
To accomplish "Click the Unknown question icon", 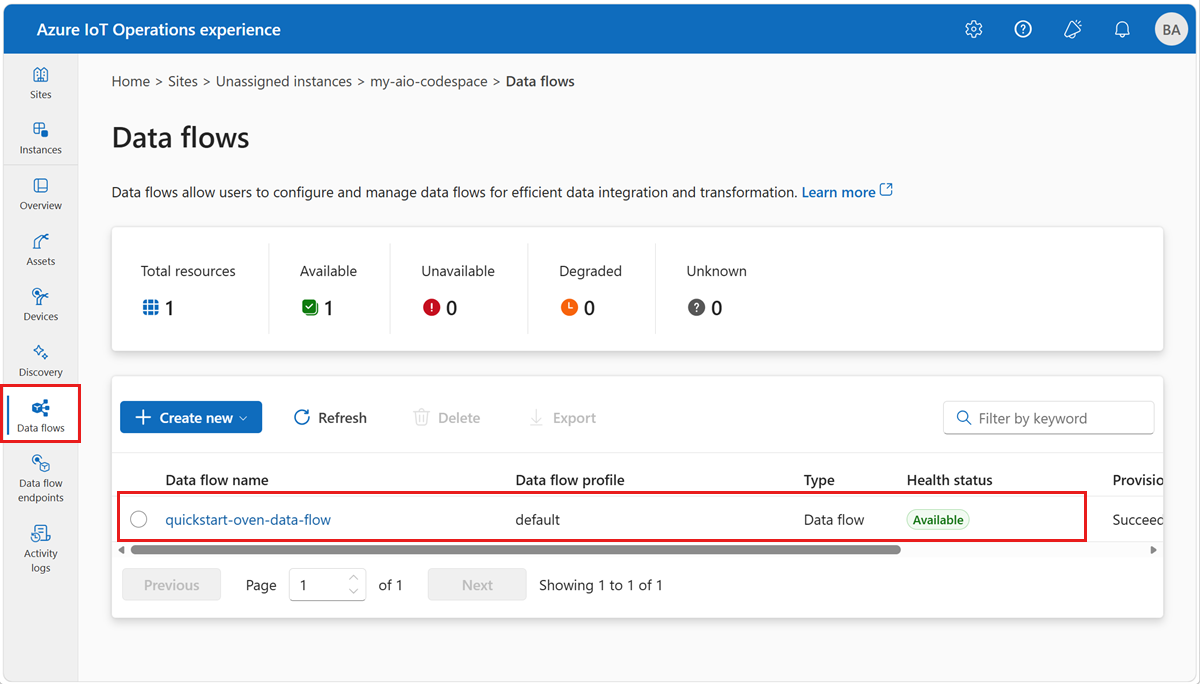I will pos(696,308).
